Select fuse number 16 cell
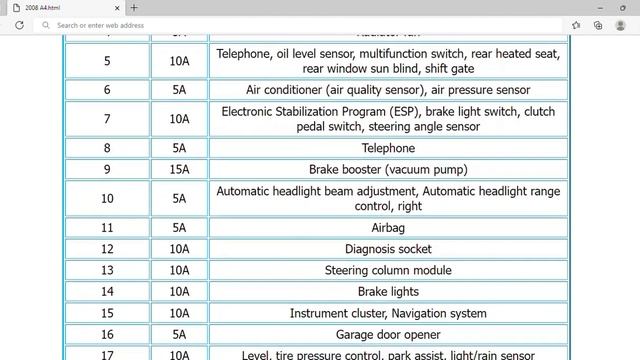 pyautogui.click(x=107, y=335)
